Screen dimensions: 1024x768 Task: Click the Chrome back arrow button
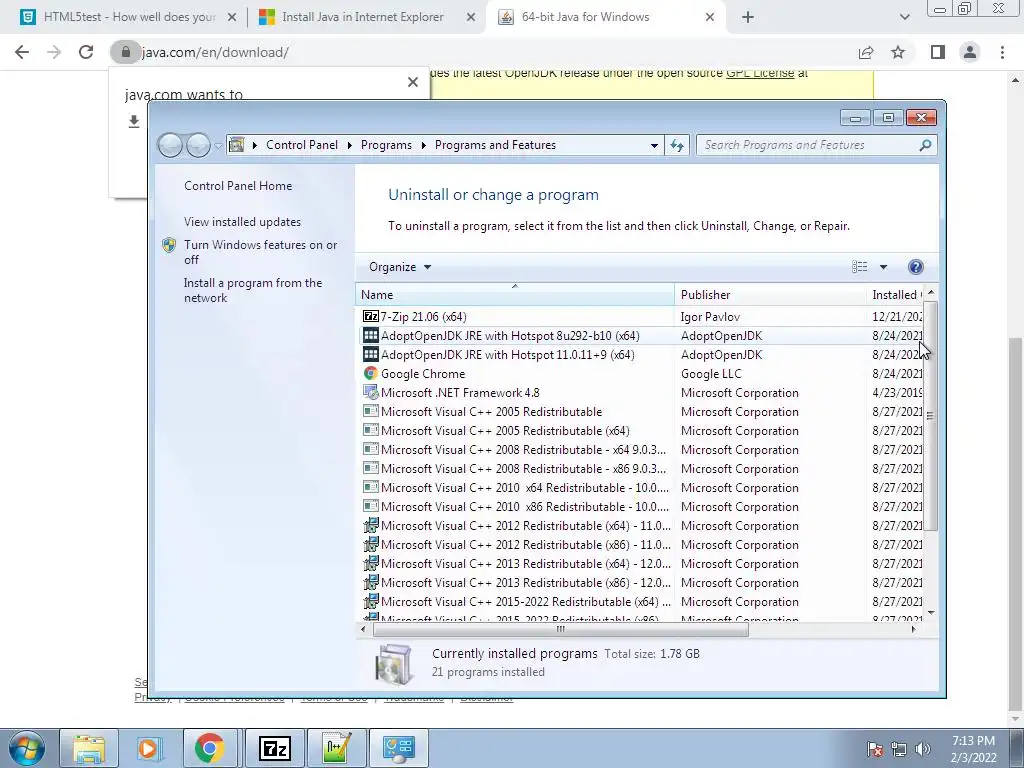click(x=22, y=52)
